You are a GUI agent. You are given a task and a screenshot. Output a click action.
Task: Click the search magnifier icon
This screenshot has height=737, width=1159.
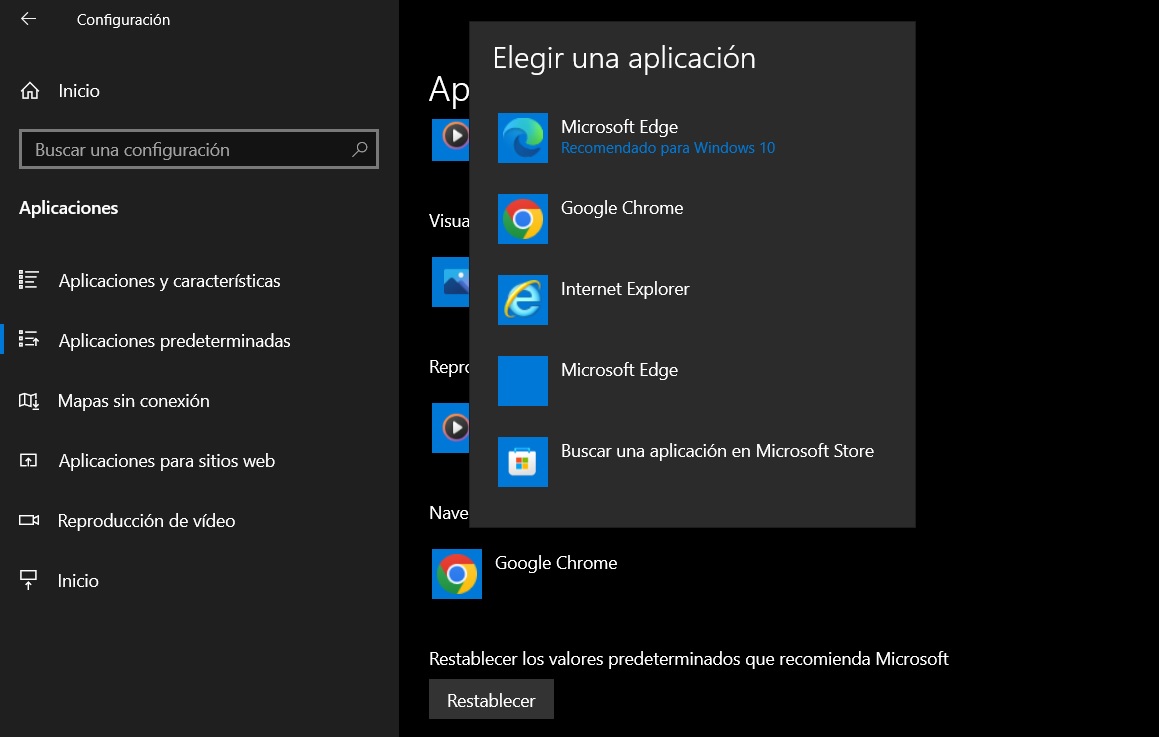coord(359,149)
